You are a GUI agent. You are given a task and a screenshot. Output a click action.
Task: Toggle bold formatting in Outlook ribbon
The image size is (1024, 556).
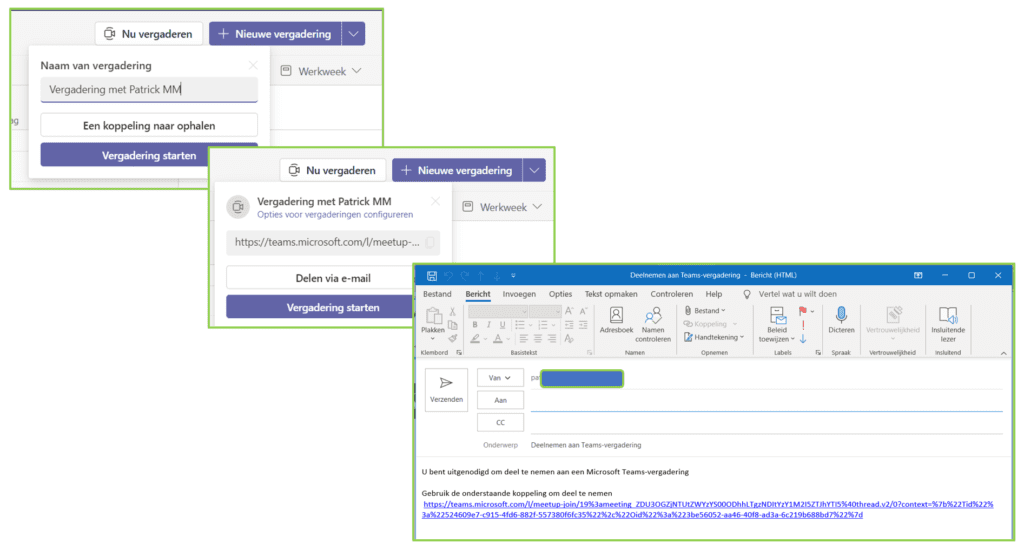pos(475,325)
